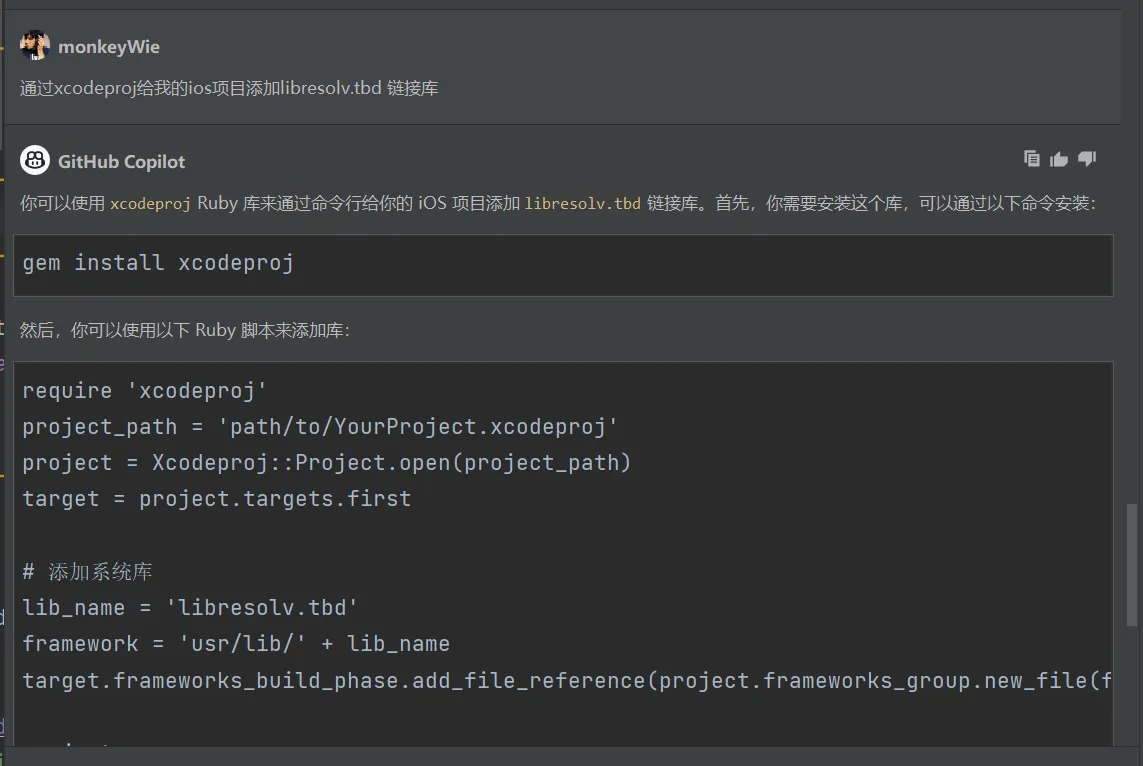
Task: Click the GitHub Copilot name label
Action: click(x=121, y=162)
